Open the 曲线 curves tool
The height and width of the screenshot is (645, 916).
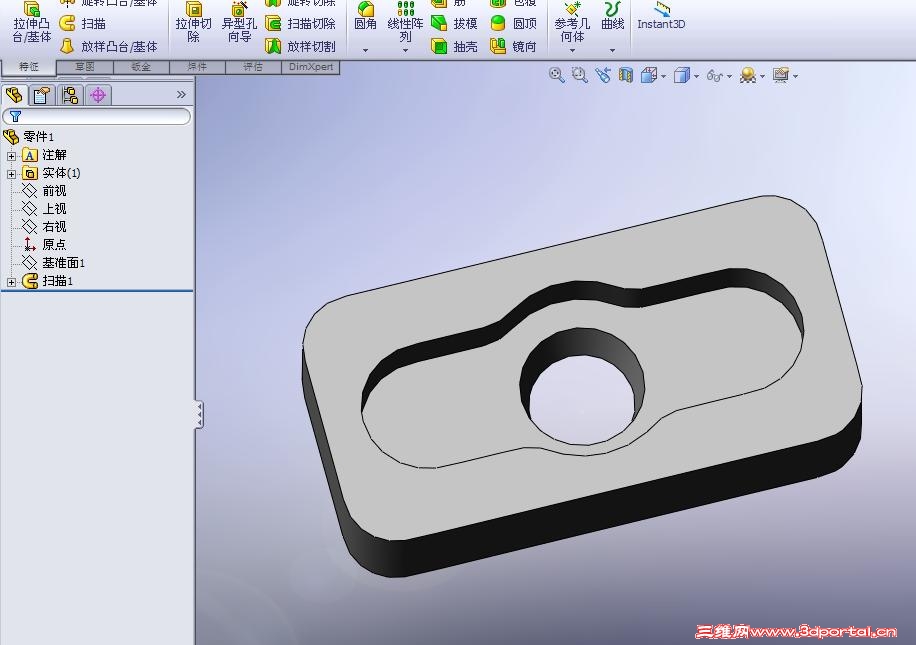[612, 16]
